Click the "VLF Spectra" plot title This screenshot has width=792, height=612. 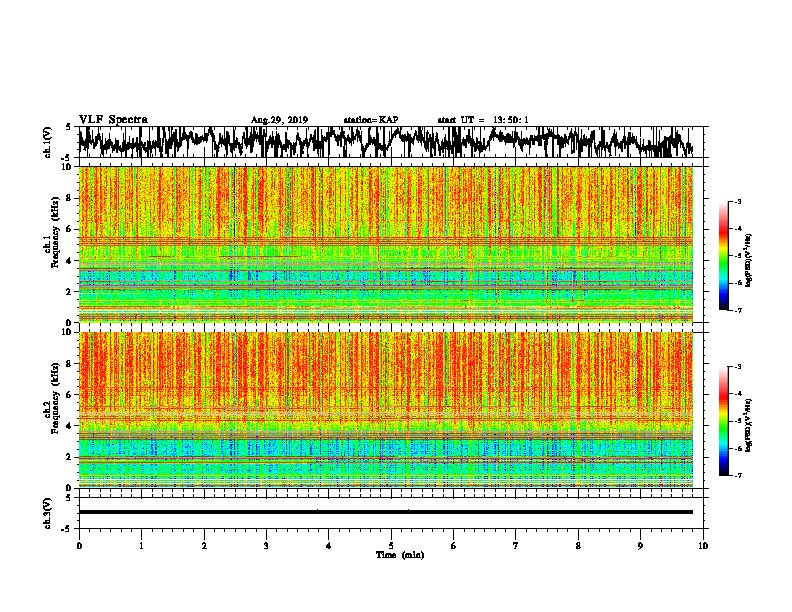(113, 120)
